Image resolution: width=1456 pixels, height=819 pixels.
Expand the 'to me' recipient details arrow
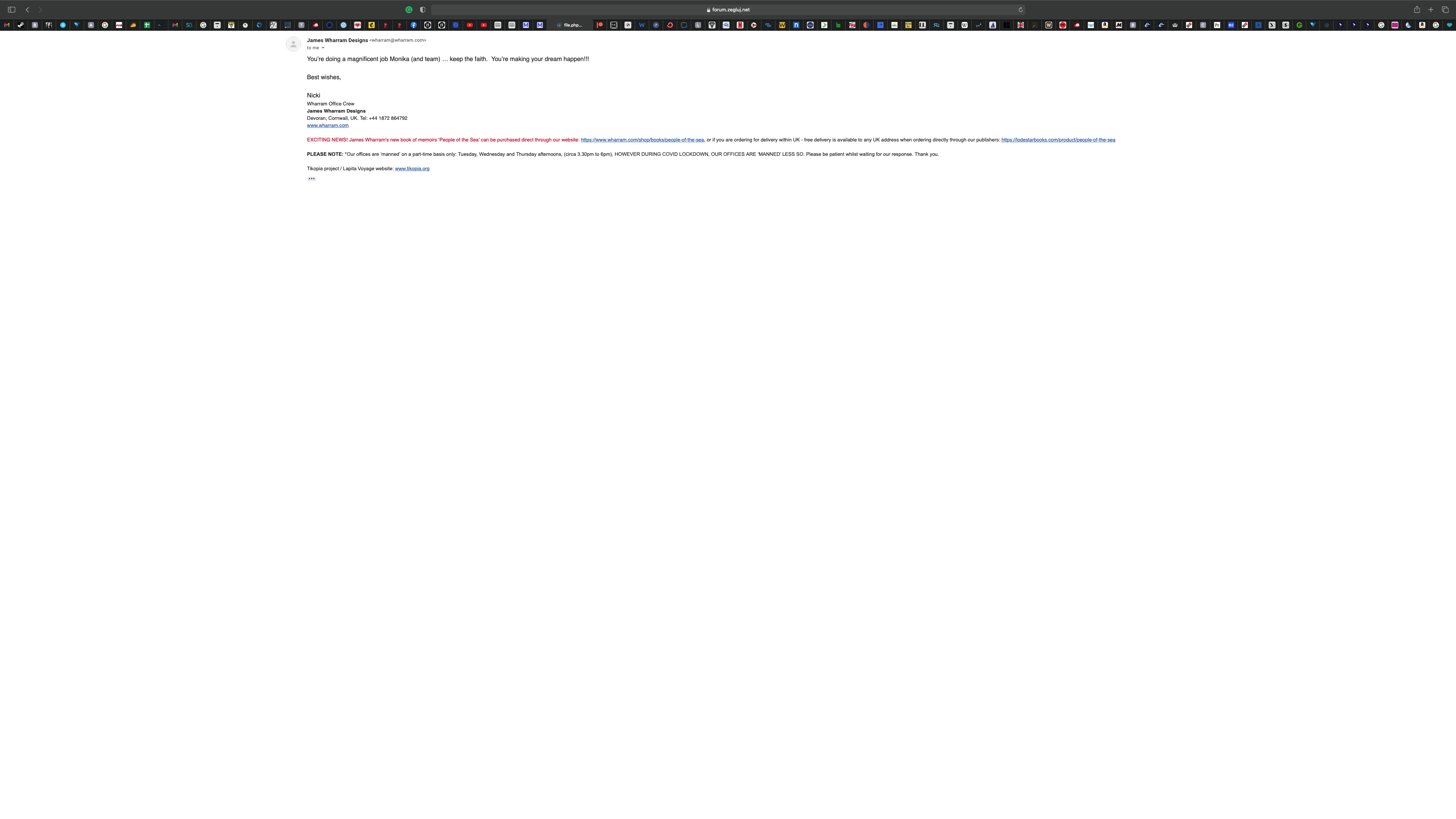pos(323,48)
